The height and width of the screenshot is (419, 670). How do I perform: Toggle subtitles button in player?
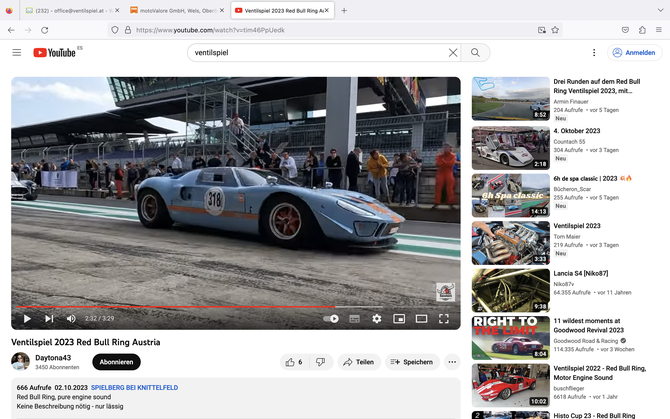pos(354,319)
